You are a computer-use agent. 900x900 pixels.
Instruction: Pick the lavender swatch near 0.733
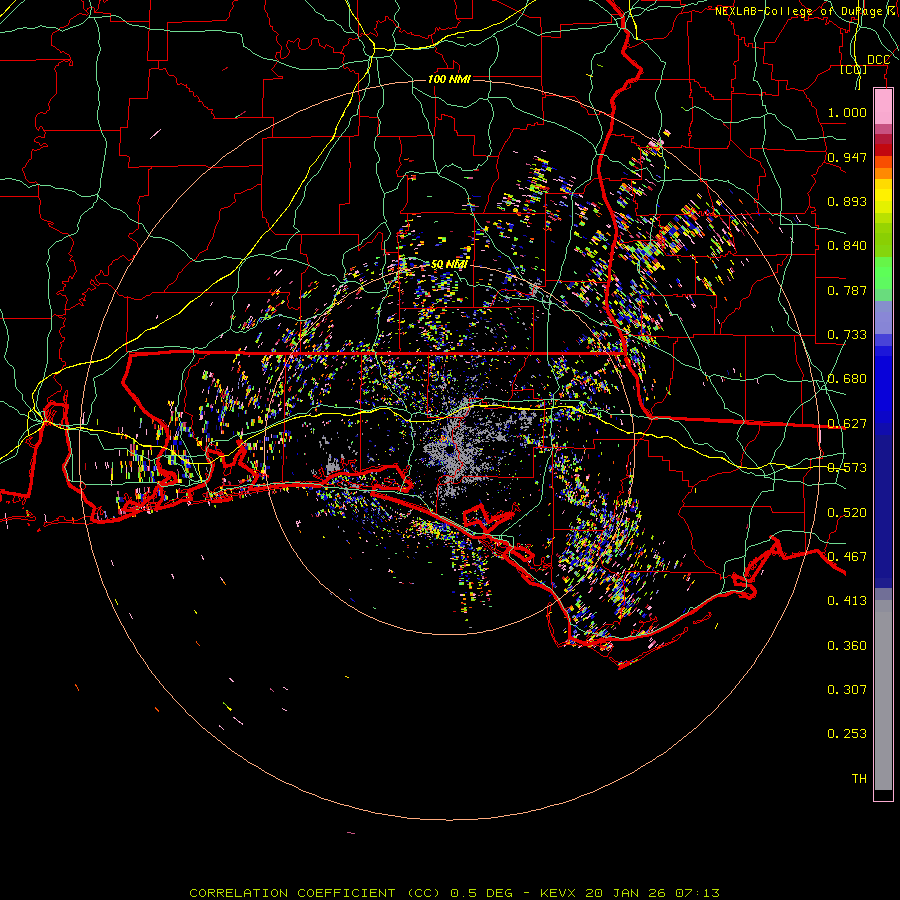(x=883, y=317)
